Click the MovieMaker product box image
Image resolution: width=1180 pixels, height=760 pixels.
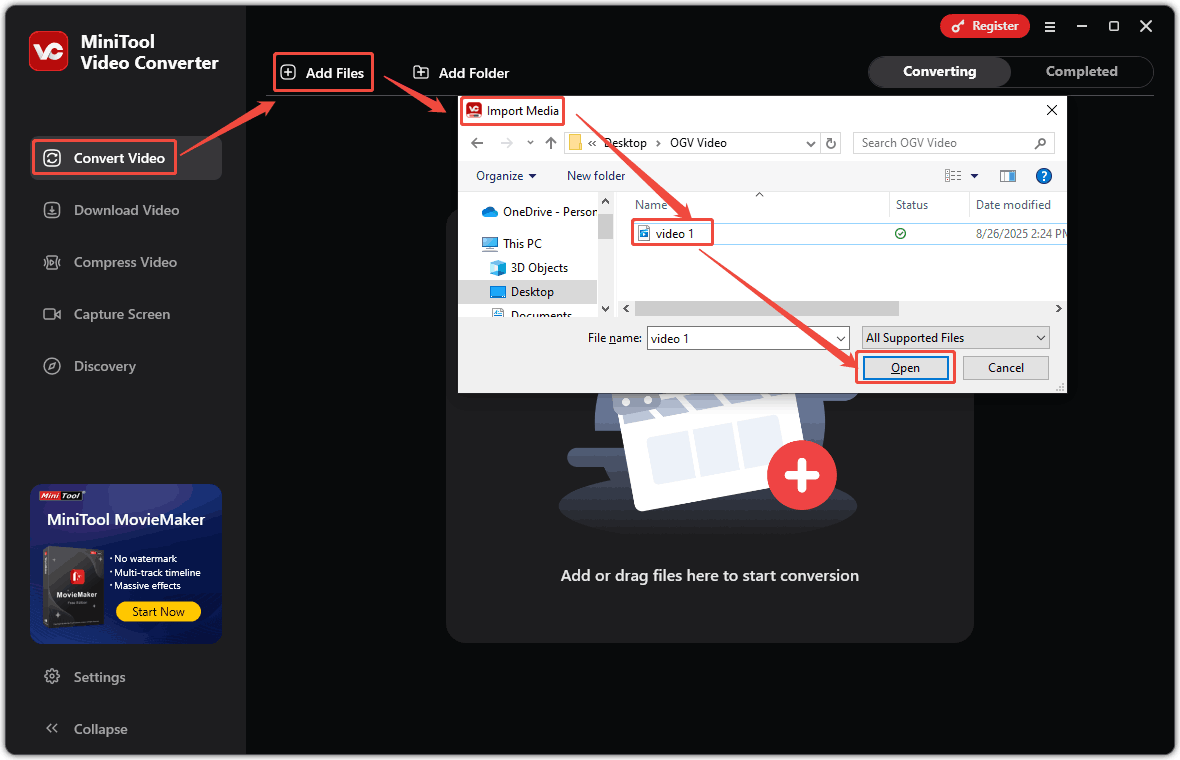73,587
